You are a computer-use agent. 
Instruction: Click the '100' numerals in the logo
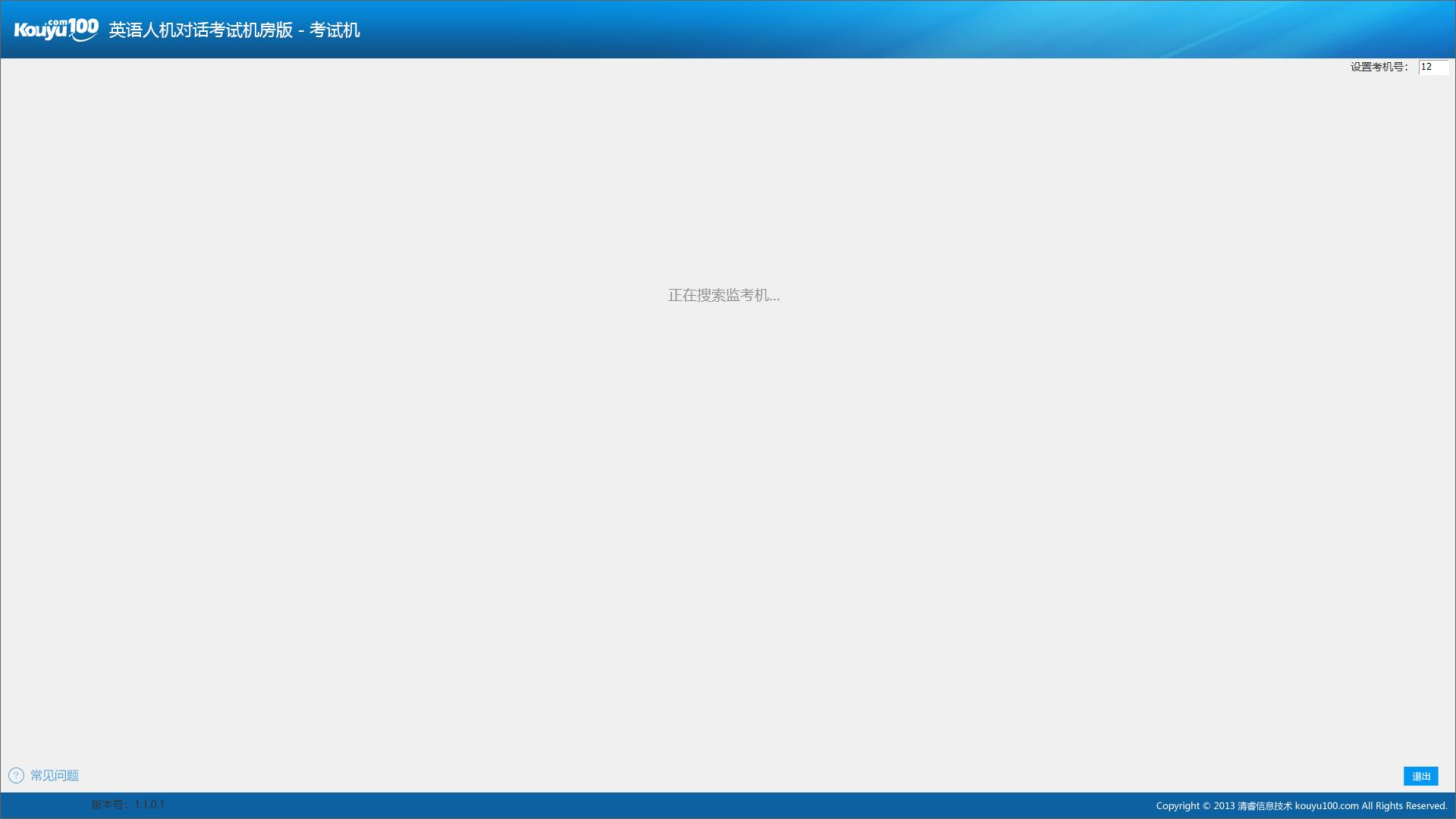coord(83,28)
